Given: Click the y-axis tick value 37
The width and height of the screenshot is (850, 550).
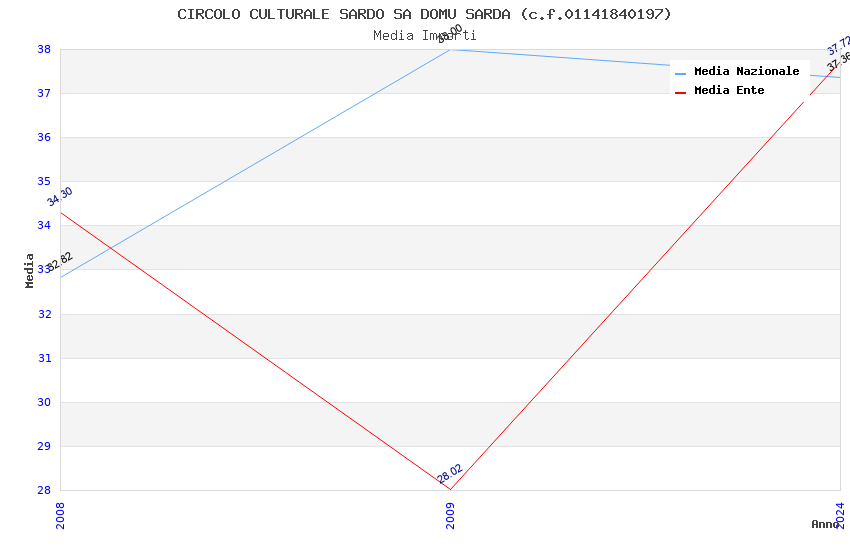Looking at the screenshot, I should 44,93.
